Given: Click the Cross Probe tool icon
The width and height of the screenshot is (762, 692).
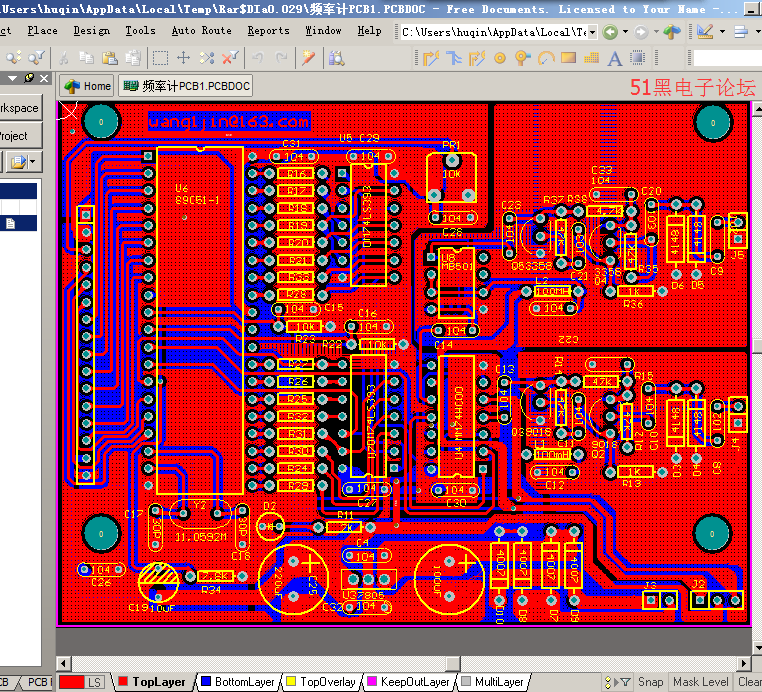Looking at the screenshot, I should point(308,58).
